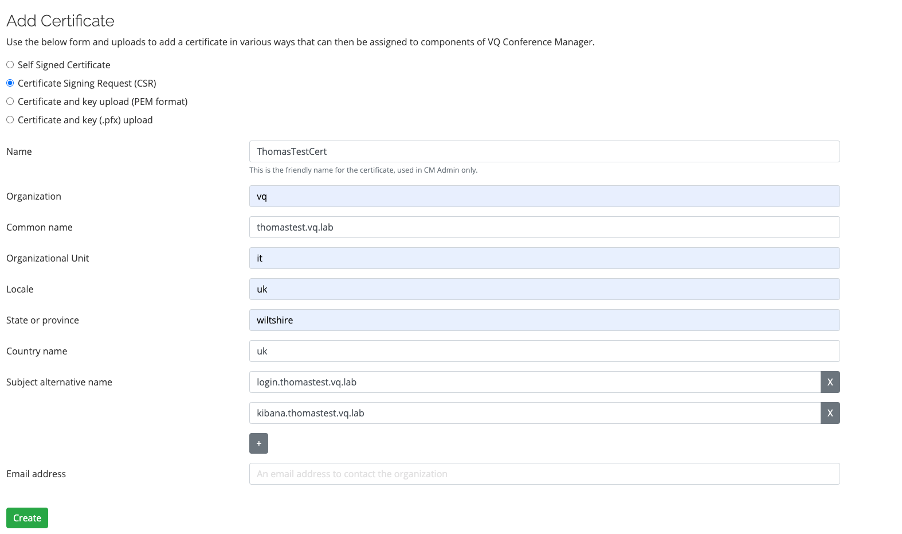Click the Add Certificate heading

click(x=60, y=21)
